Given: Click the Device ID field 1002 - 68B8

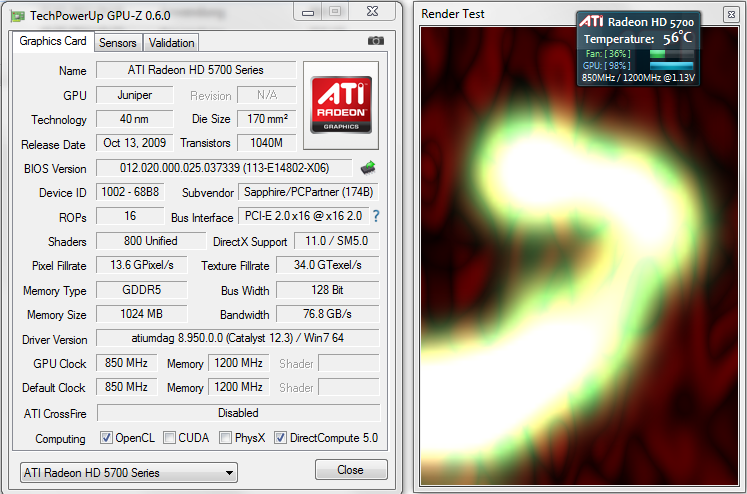Looking at the screenshot, I should 130,192.
